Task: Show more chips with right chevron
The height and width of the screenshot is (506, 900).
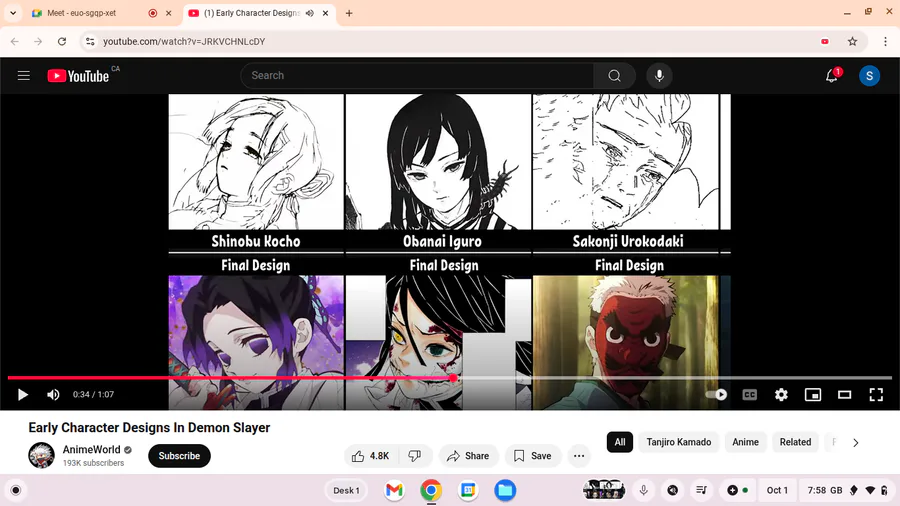Action: [856, 442]
